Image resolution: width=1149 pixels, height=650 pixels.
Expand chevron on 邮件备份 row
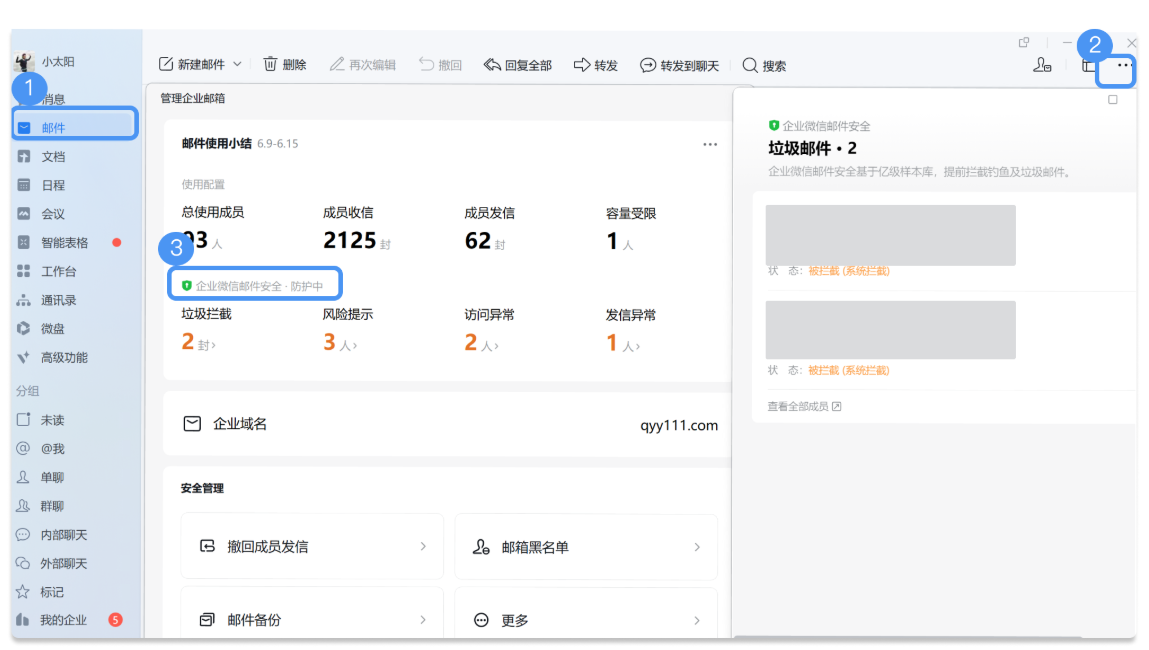(x=423, y=620)
